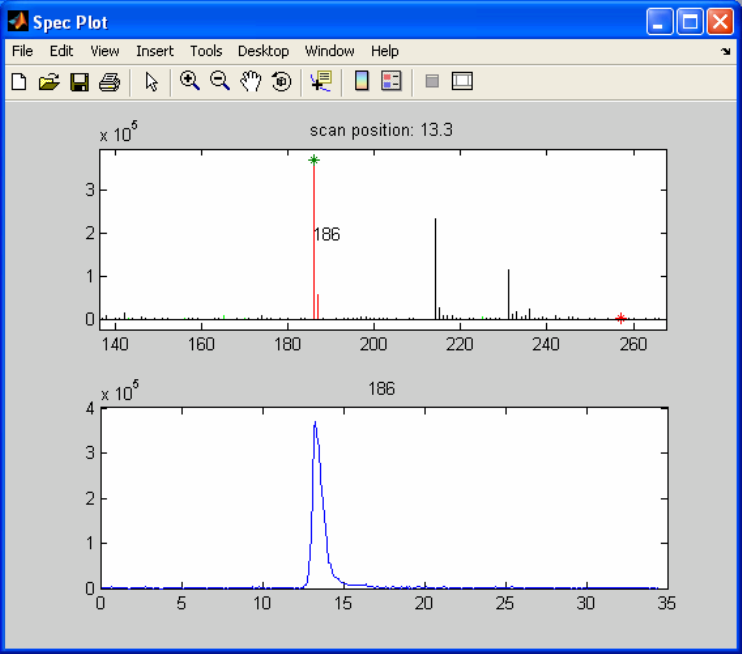
Task: Print the figure using the printer icon
Action: tap(109, 82)
